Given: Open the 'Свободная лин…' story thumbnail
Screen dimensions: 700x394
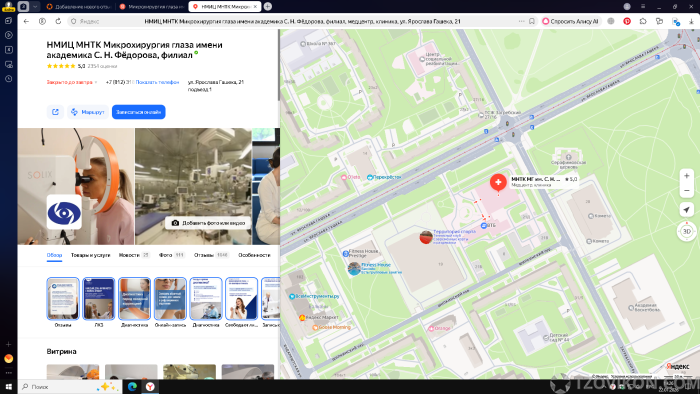Looking at the screenshot, I should tap(242, 299).
